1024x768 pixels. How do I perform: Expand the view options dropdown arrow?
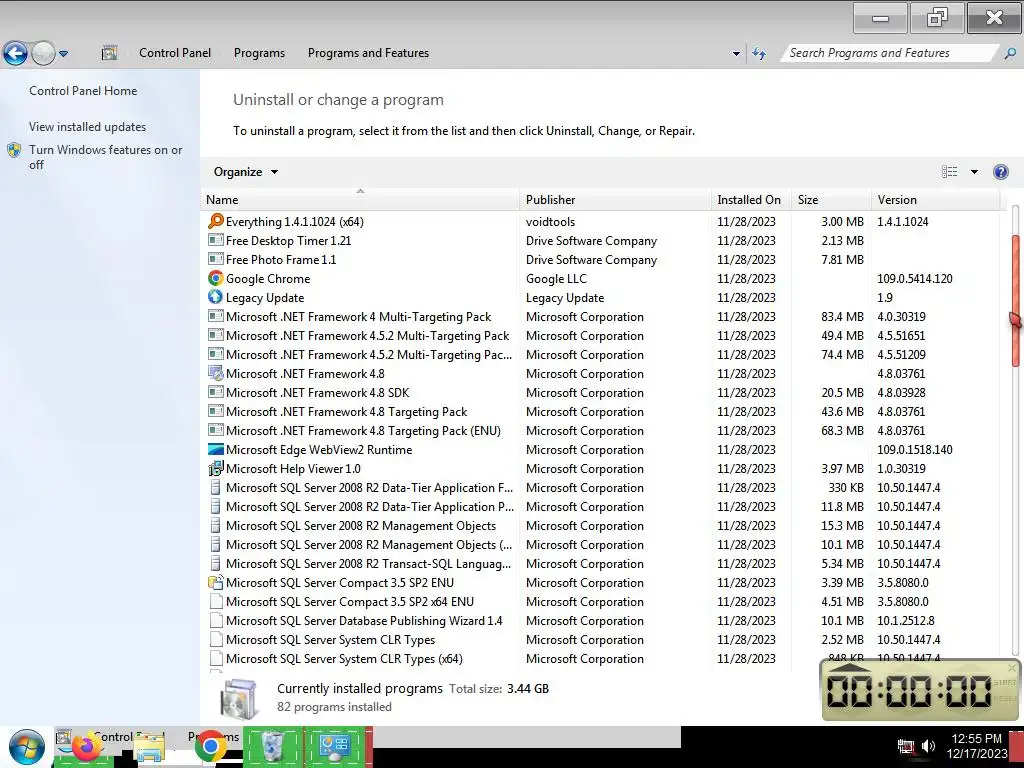(x=974, y=172)
